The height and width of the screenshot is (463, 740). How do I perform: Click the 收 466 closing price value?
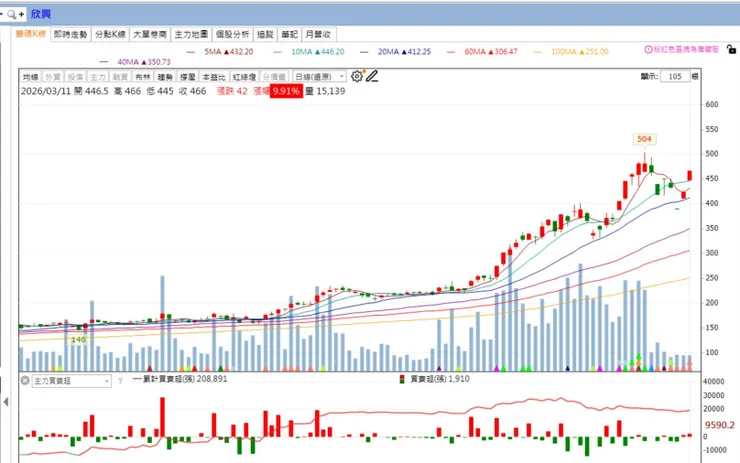193,91
